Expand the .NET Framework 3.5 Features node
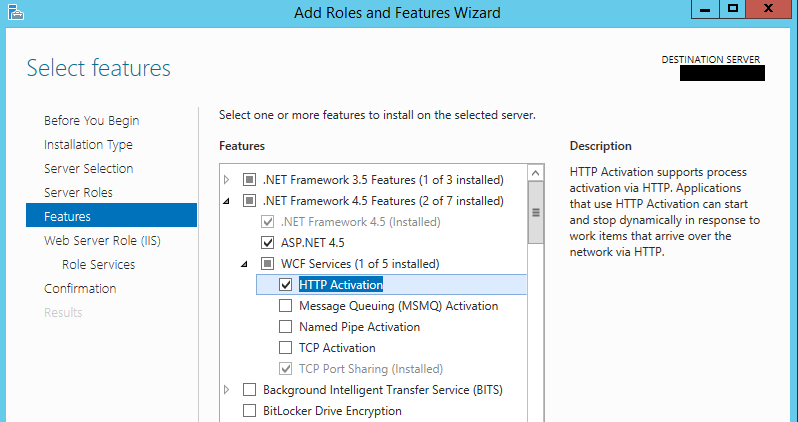798x422 pixels. coord(227,180)
